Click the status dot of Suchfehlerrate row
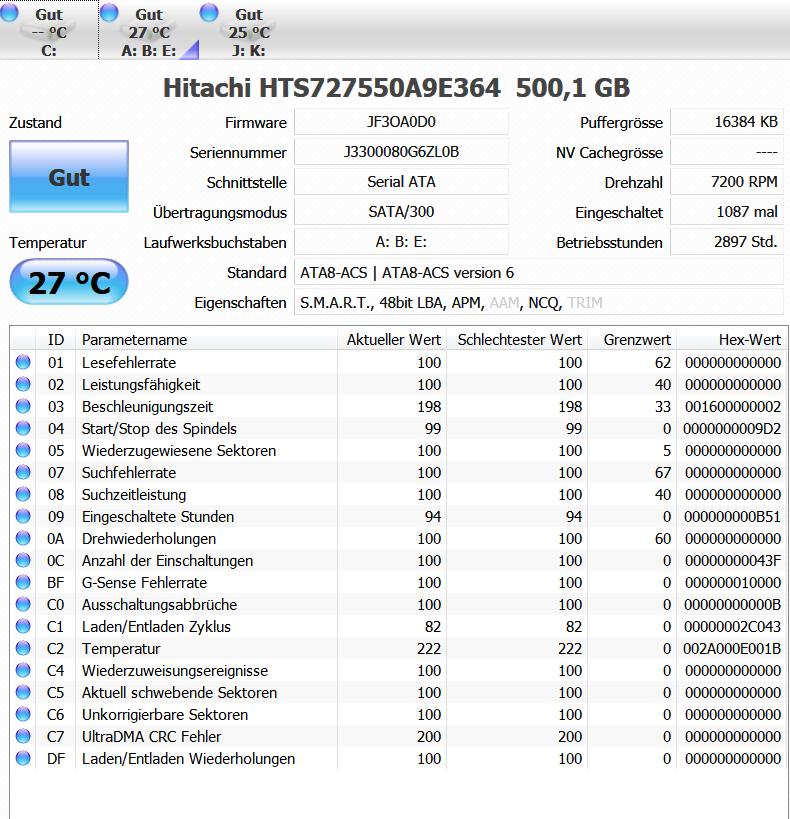The image size is (790, 819). click(x=23, y=472)
